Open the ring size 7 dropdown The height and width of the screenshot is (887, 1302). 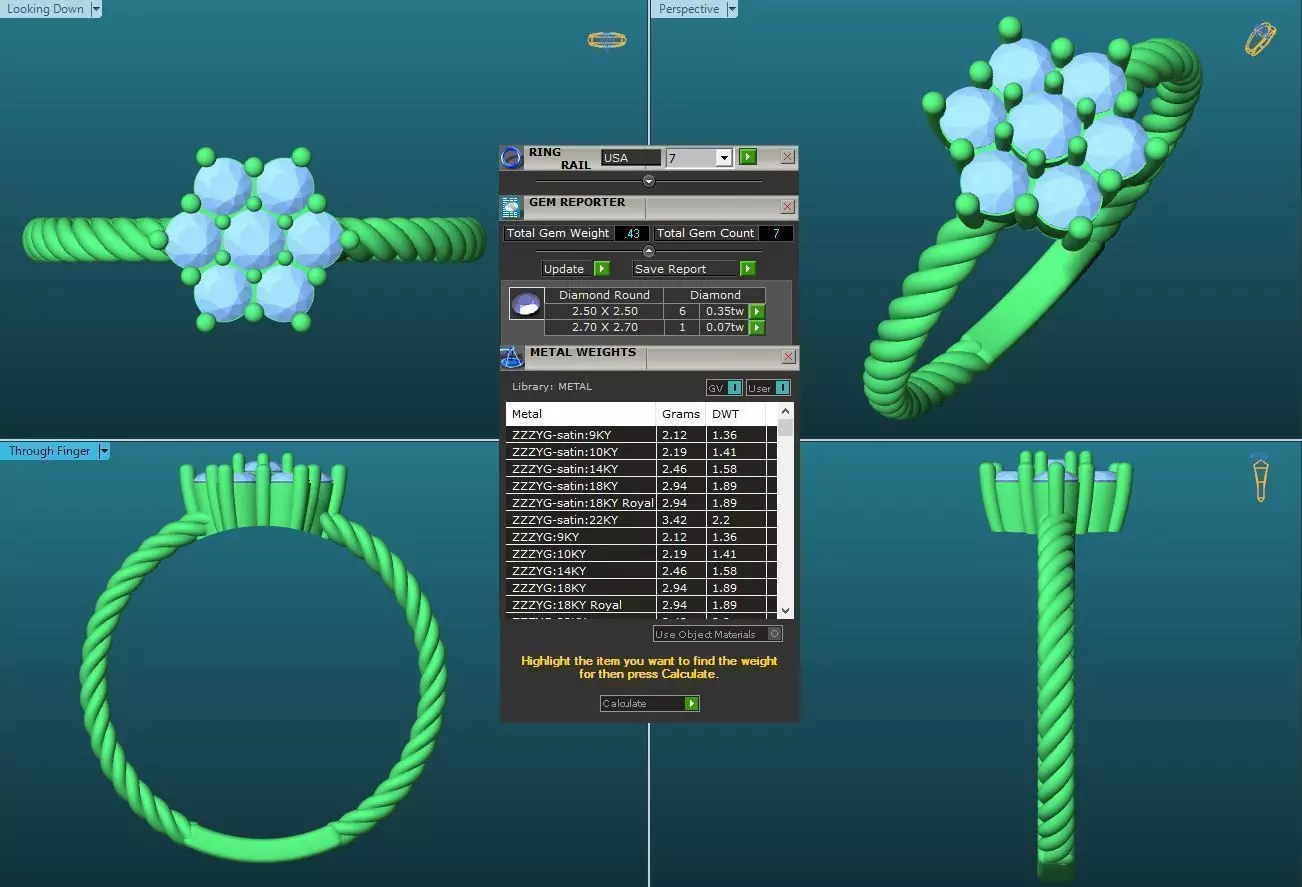725,158
